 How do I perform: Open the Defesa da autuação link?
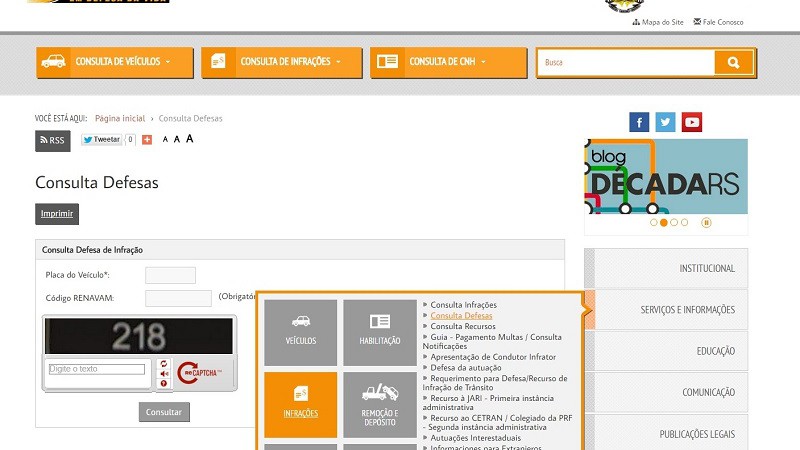pyautogui.click(x=466, y=368)
